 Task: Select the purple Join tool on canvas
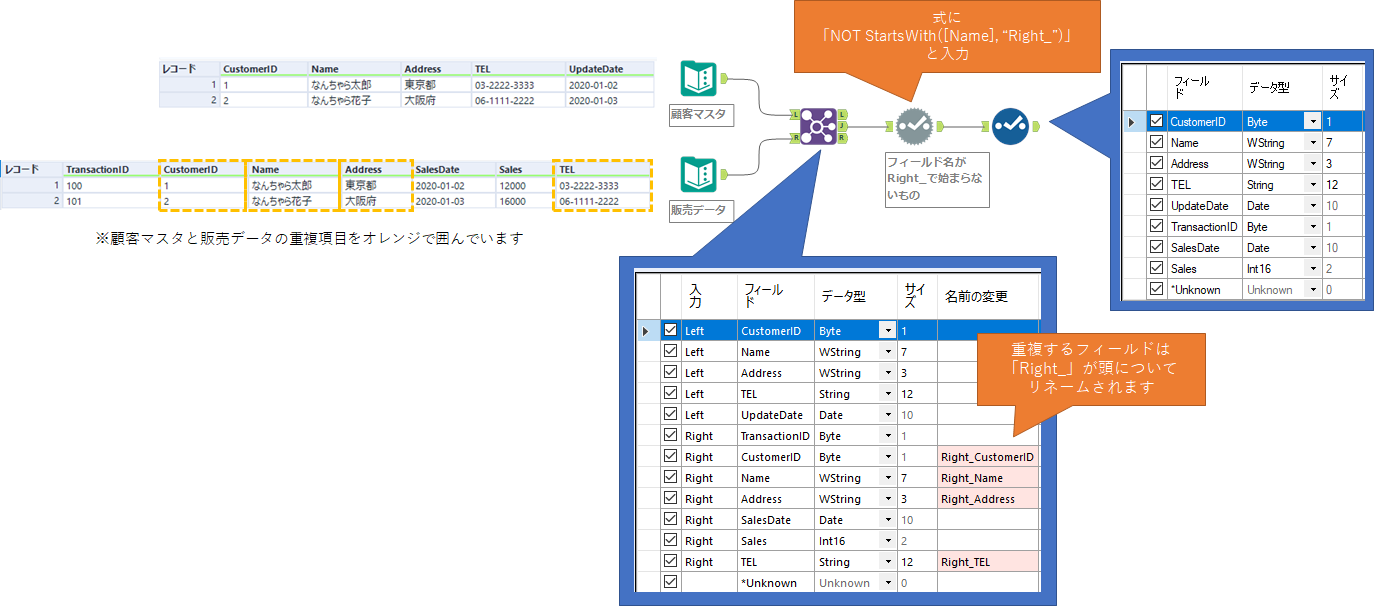coord(818,126)
